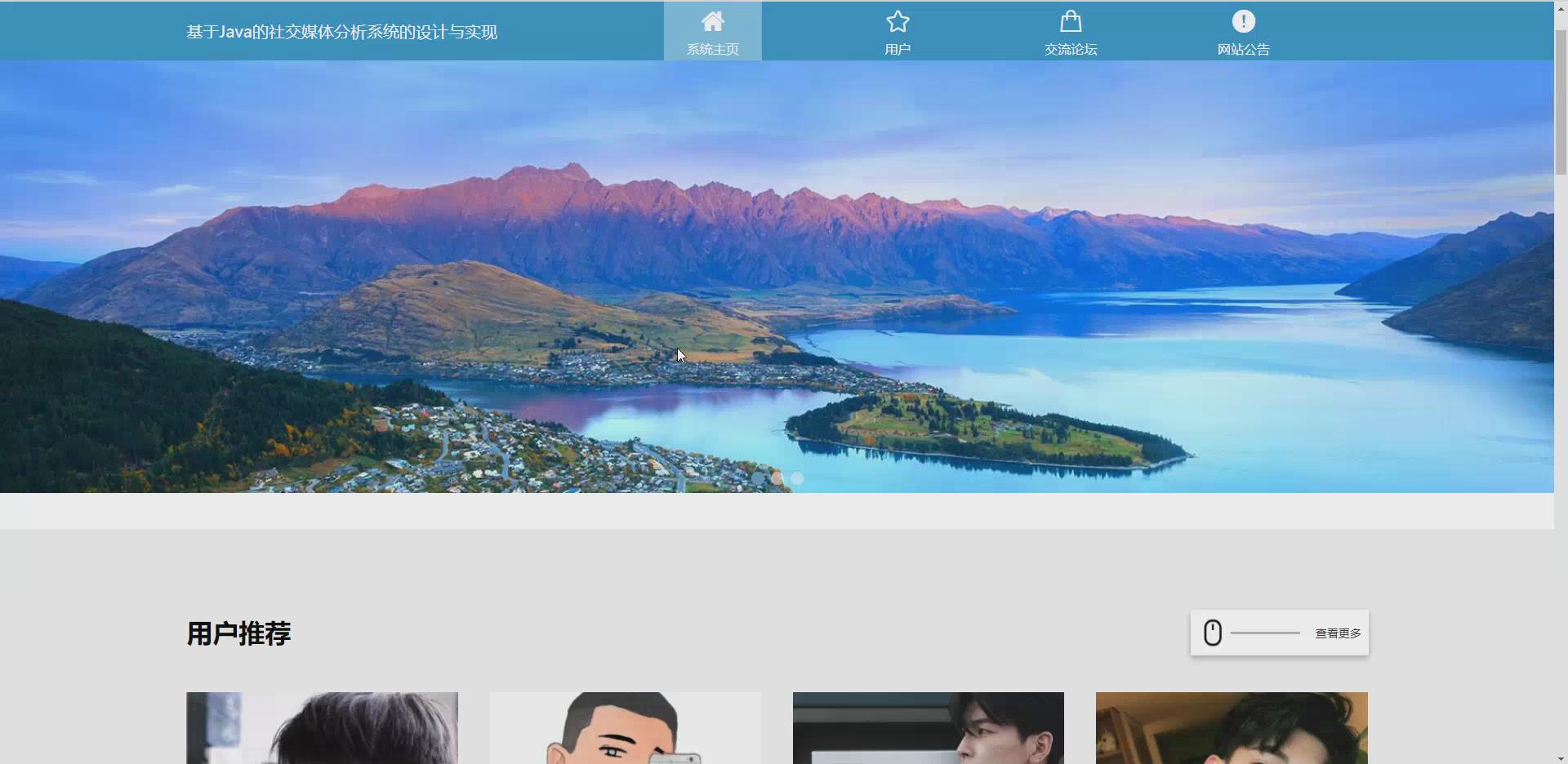
Task: Open the user thumbnail with brown background
Action: point(1232,728)
